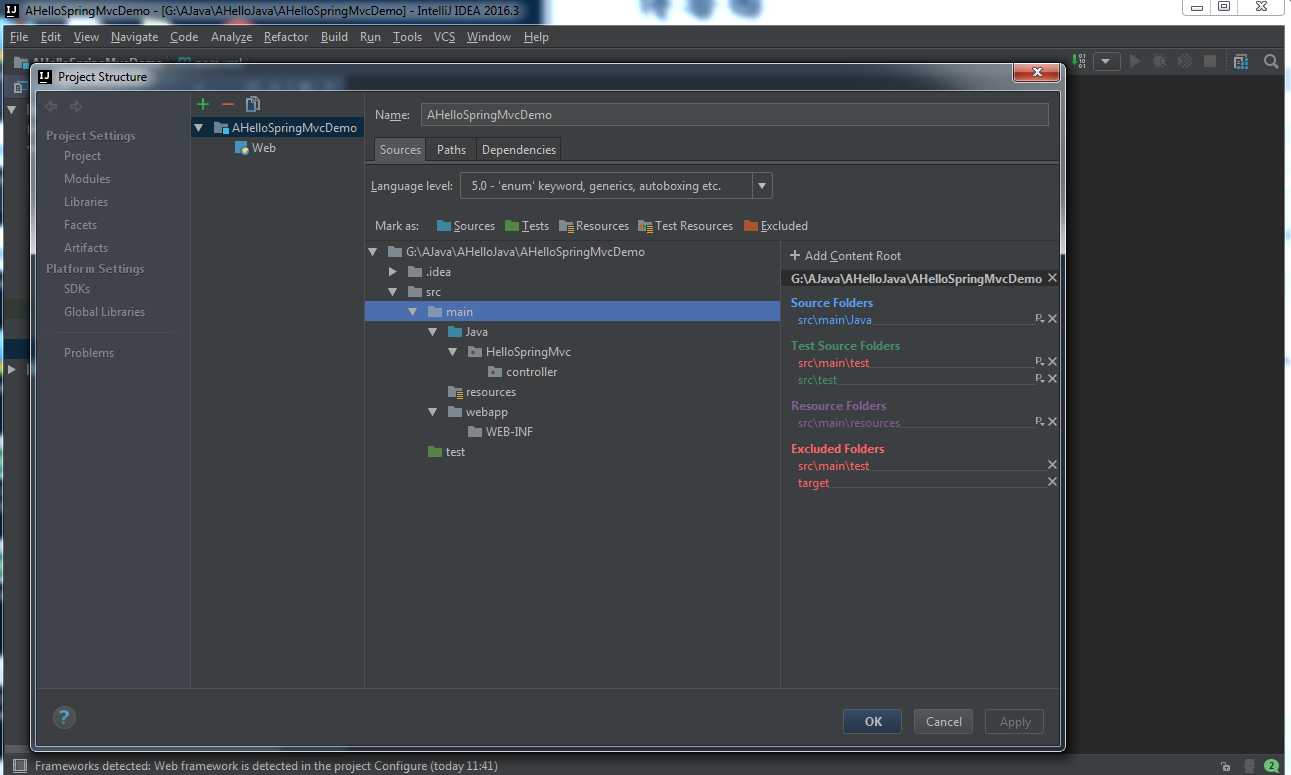Click the module Name input field
The image size is (1291, 775).
tap(734, 115)
